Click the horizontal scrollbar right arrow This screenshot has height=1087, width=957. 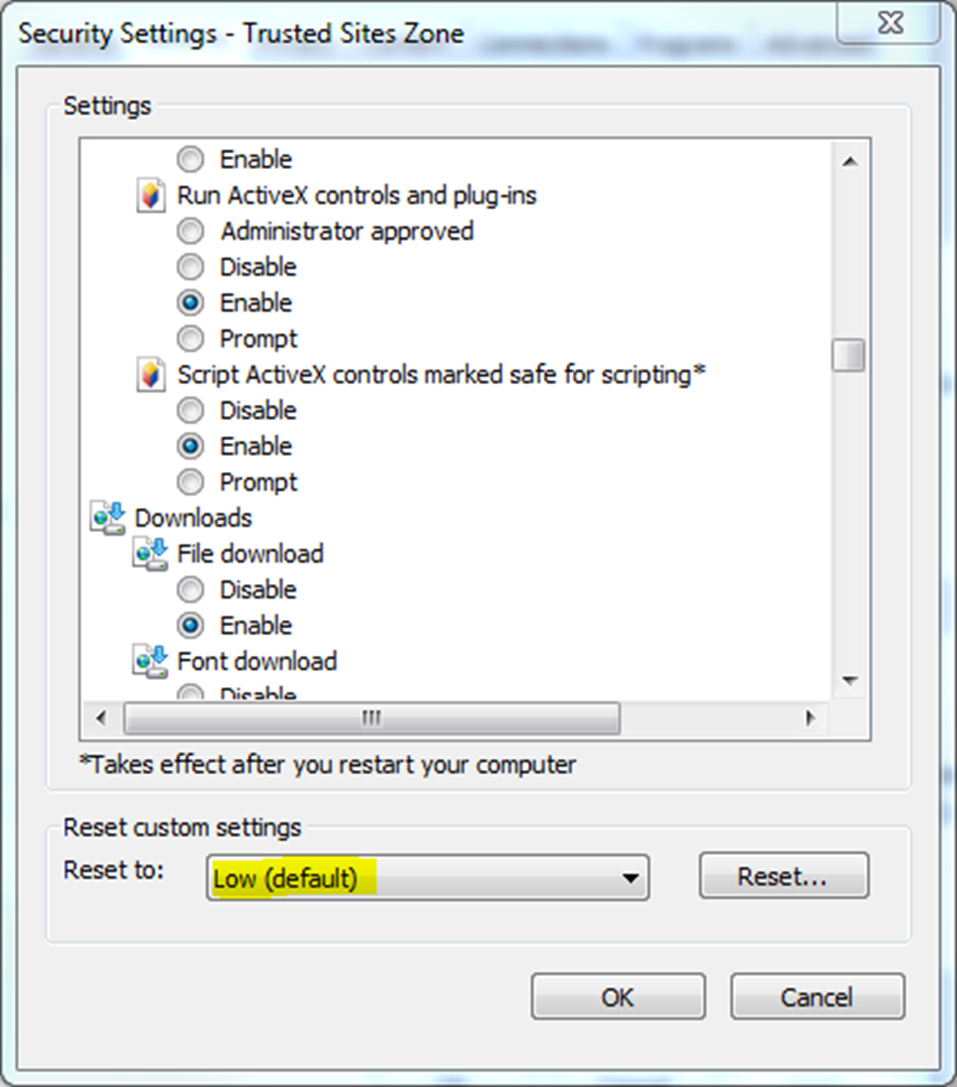pos(810,718)
